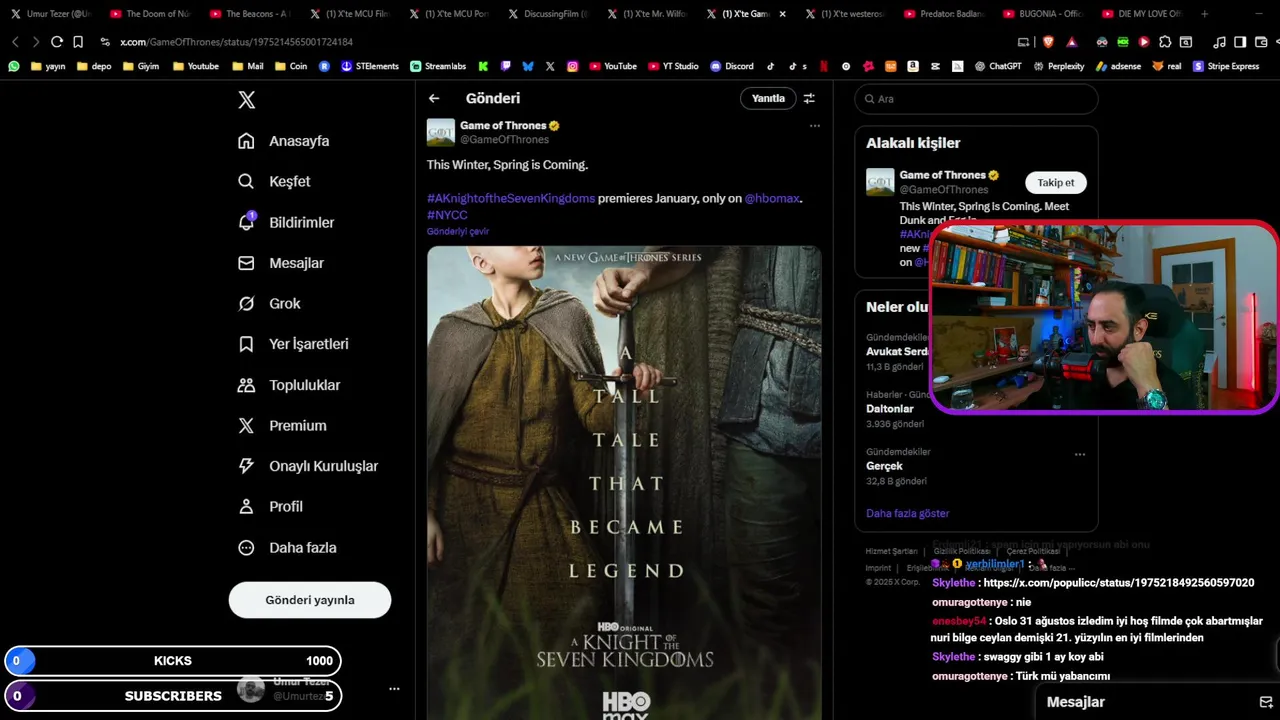Open Grok from the sidebar
The image size is (1280, 720).
269,303
